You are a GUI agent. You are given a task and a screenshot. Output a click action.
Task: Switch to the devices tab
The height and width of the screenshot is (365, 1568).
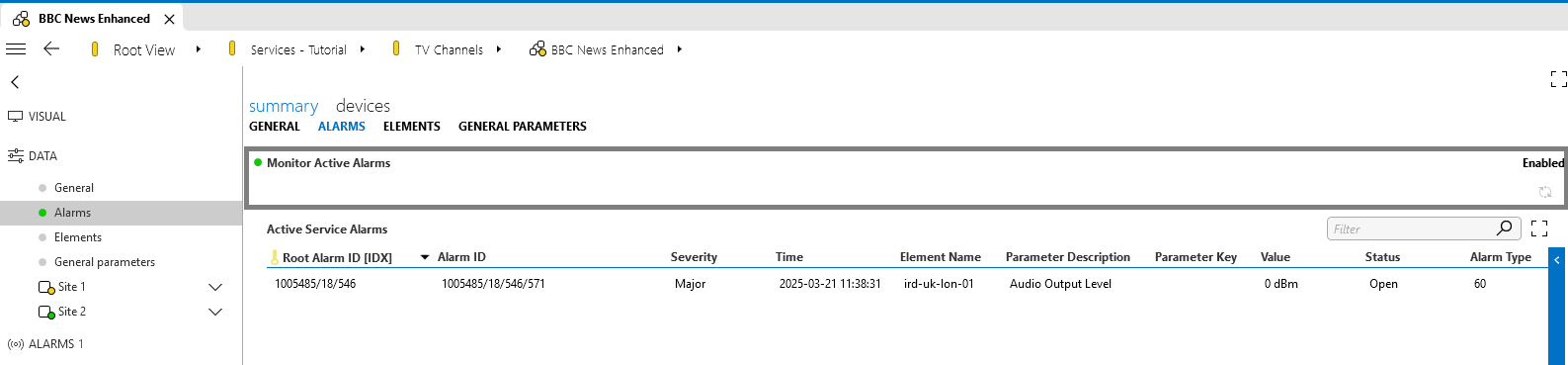click(x=363, y=106)
